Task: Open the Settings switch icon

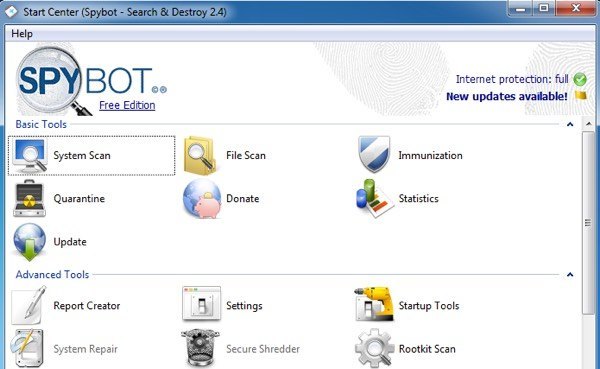Action: 202,304
